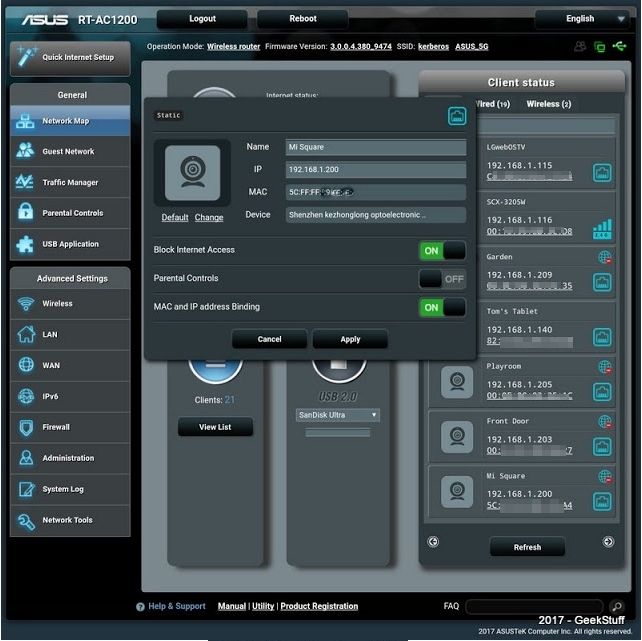Click the Name field containing Mi Square

[x=375, y=147]
